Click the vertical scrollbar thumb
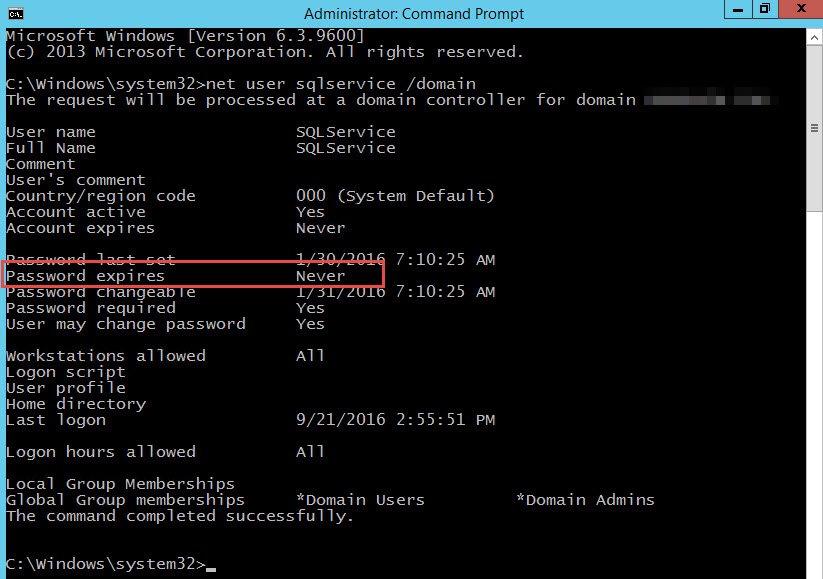The image size is (823, 579). (814, 129)
